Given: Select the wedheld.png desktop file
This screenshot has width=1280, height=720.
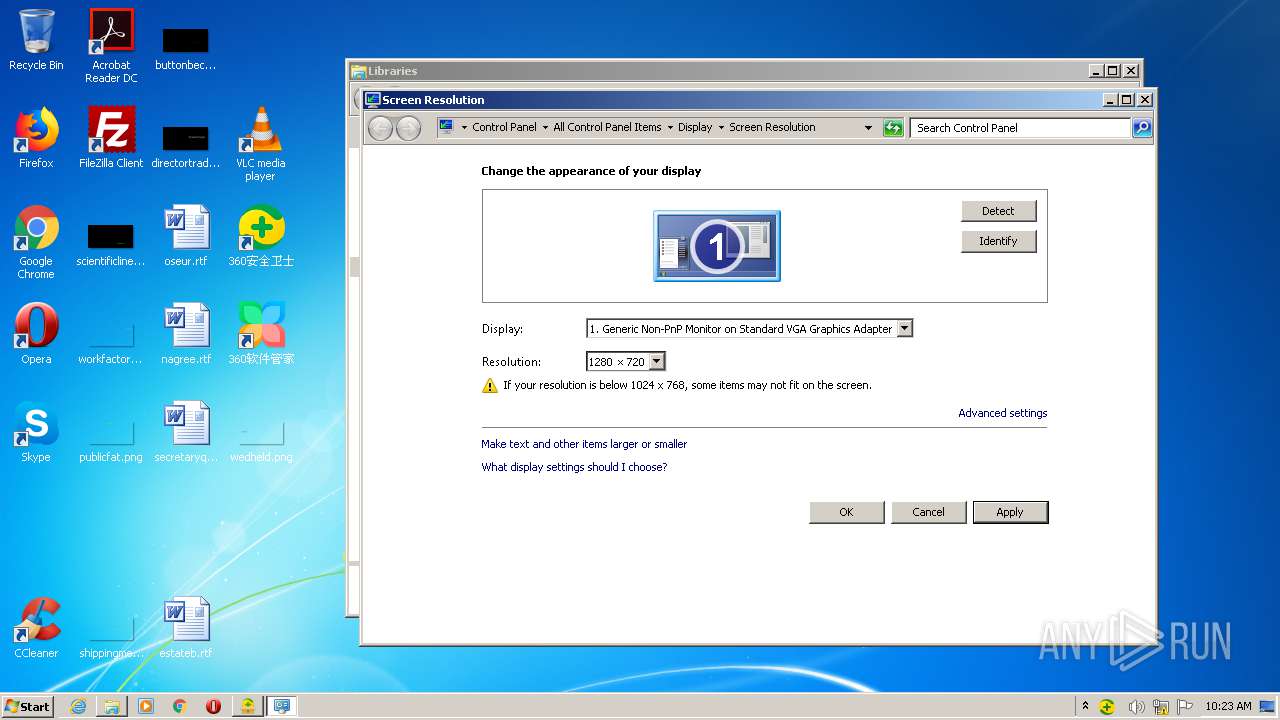Looking at the screenshot, I should click(x=261, y=438).
